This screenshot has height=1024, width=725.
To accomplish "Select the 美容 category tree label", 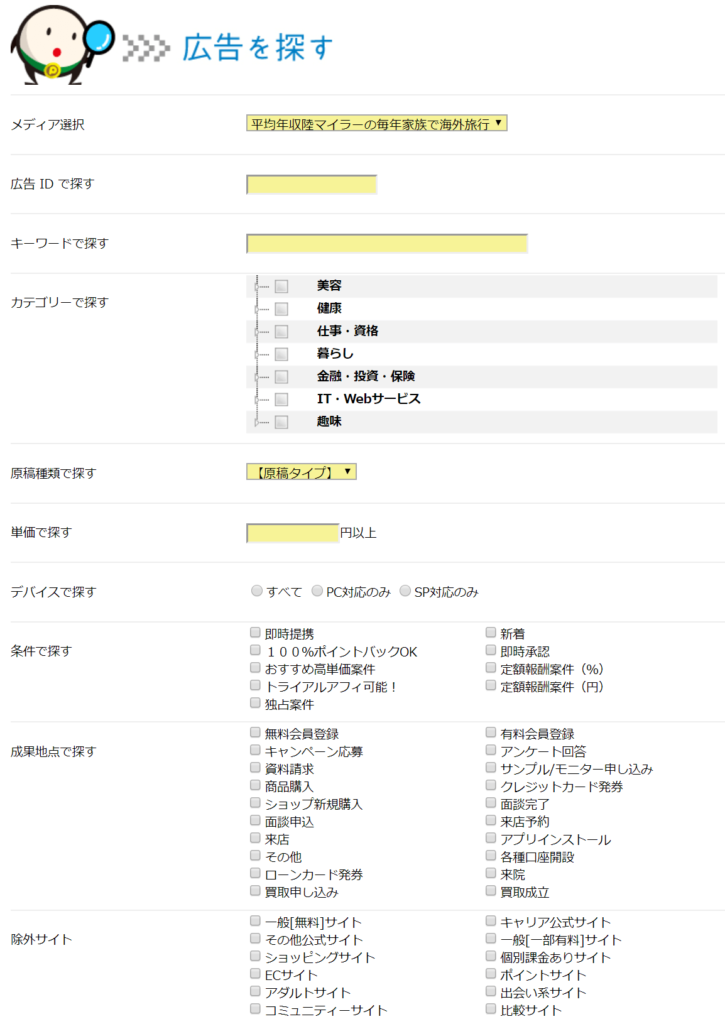I will pyautogui.click(x=329, y=286).
